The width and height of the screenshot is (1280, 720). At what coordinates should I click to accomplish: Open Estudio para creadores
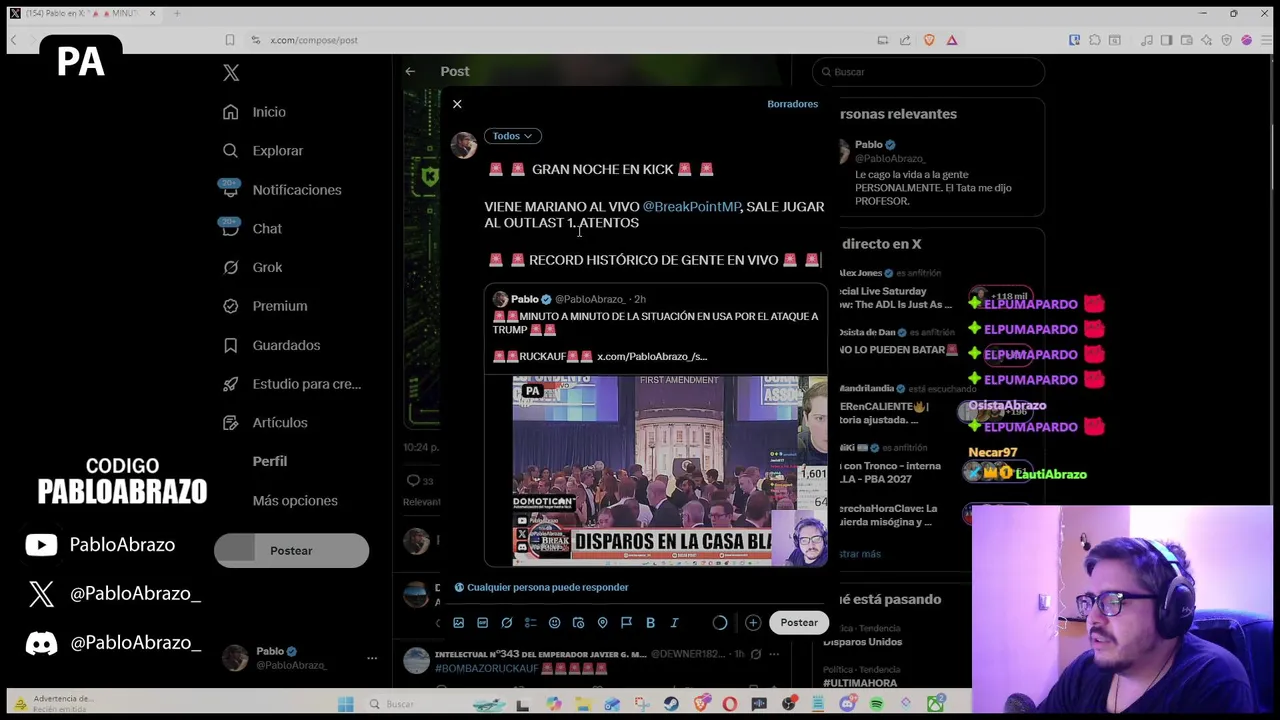pos(292,384)
